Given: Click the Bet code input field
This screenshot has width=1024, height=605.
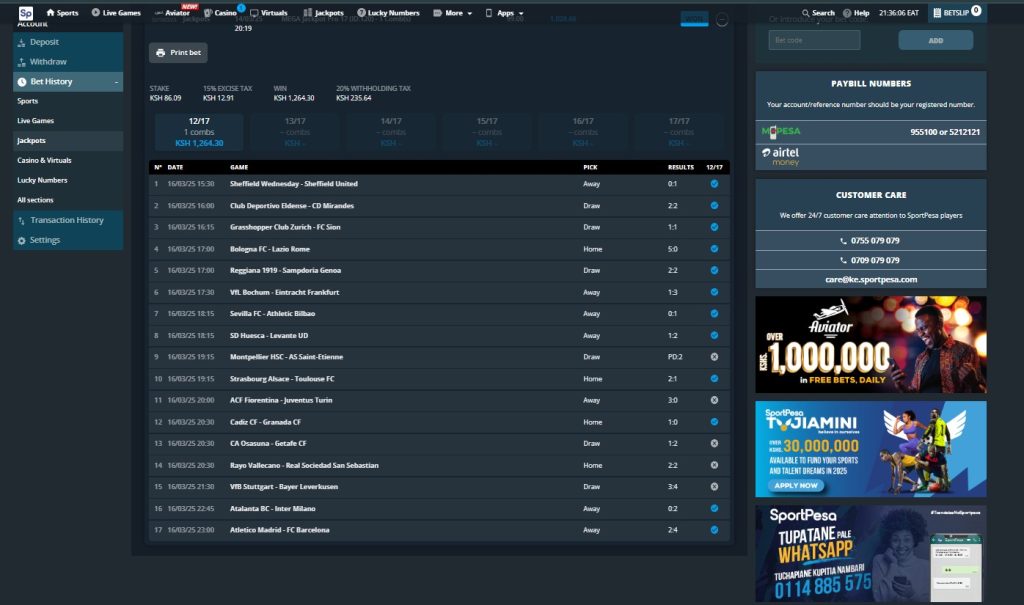Looking at the screenshot, I should click(814, 40).
